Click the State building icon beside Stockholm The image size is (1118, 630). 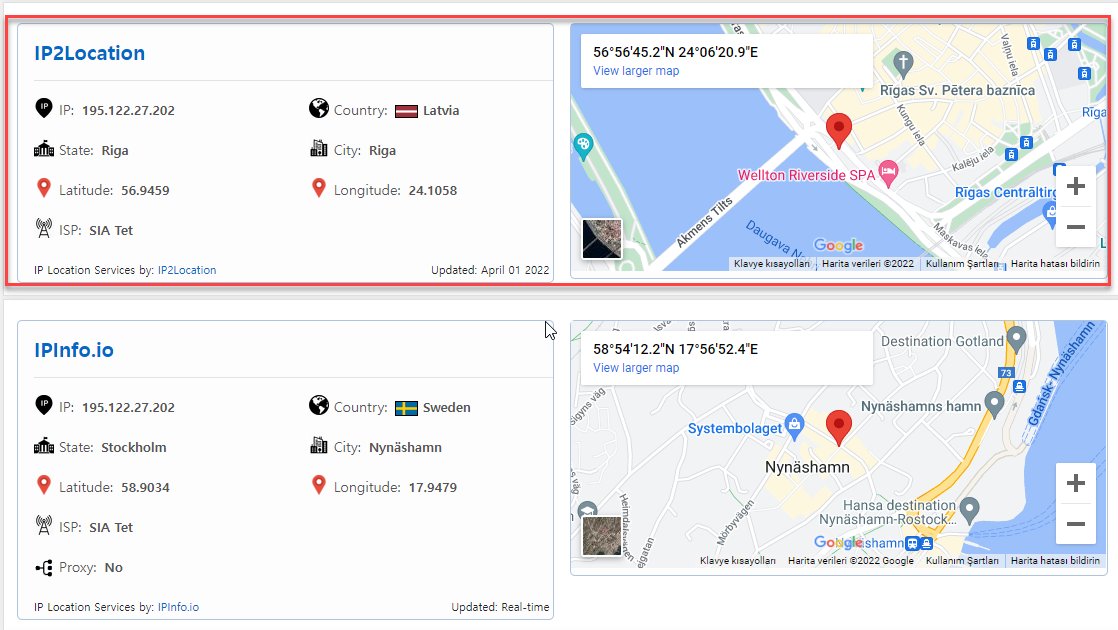click(x=43, y=446)
